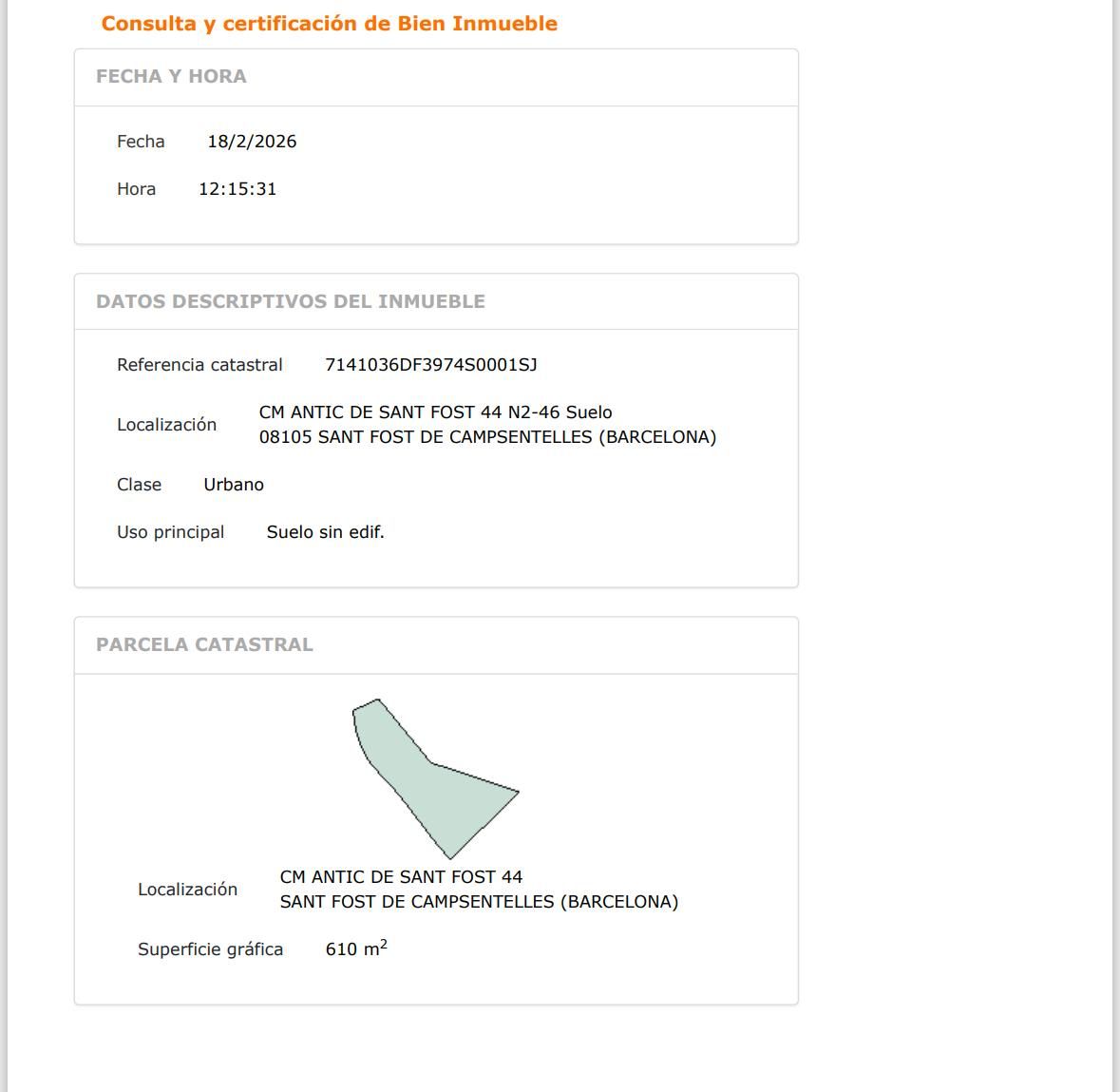Screen dimensions: 1120x1092
Task: Select the DATOS DESCRIPTIVOS DEL INMUEBLE header
Action: pos(290,301)
